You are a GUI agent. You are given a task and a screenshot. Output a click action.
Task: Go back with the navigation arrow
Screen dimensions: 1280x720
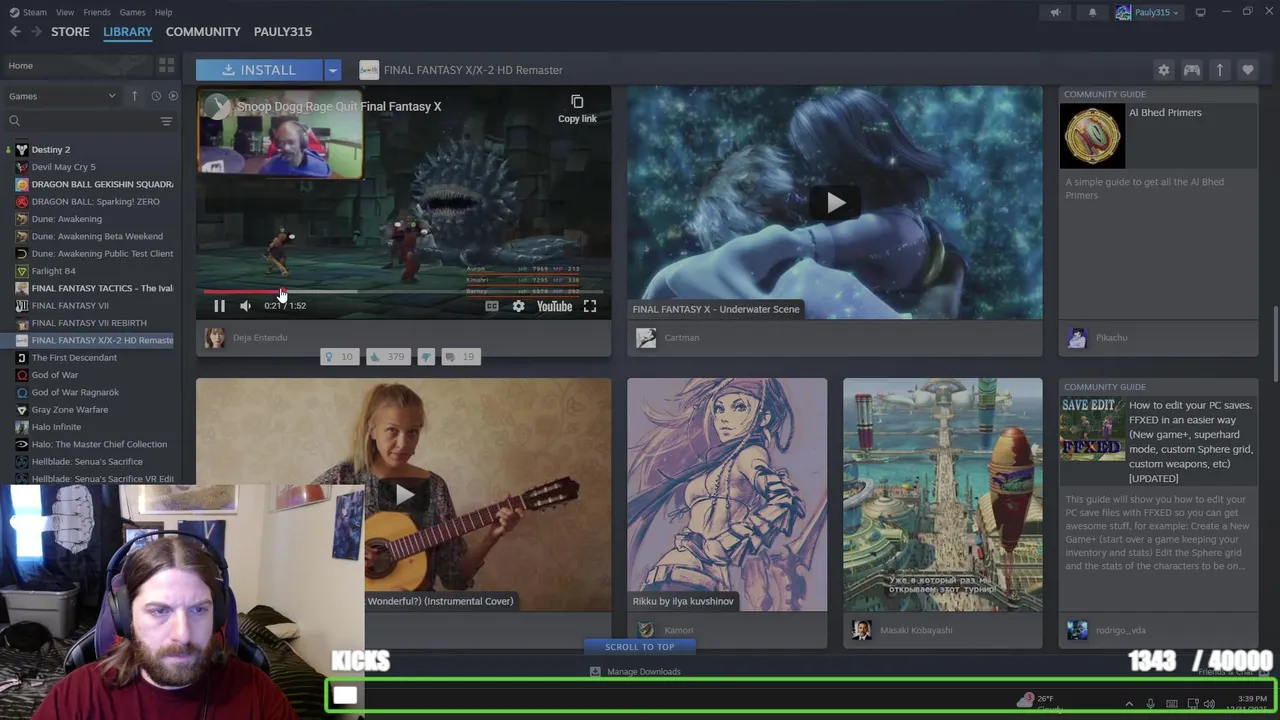[15, 31]
